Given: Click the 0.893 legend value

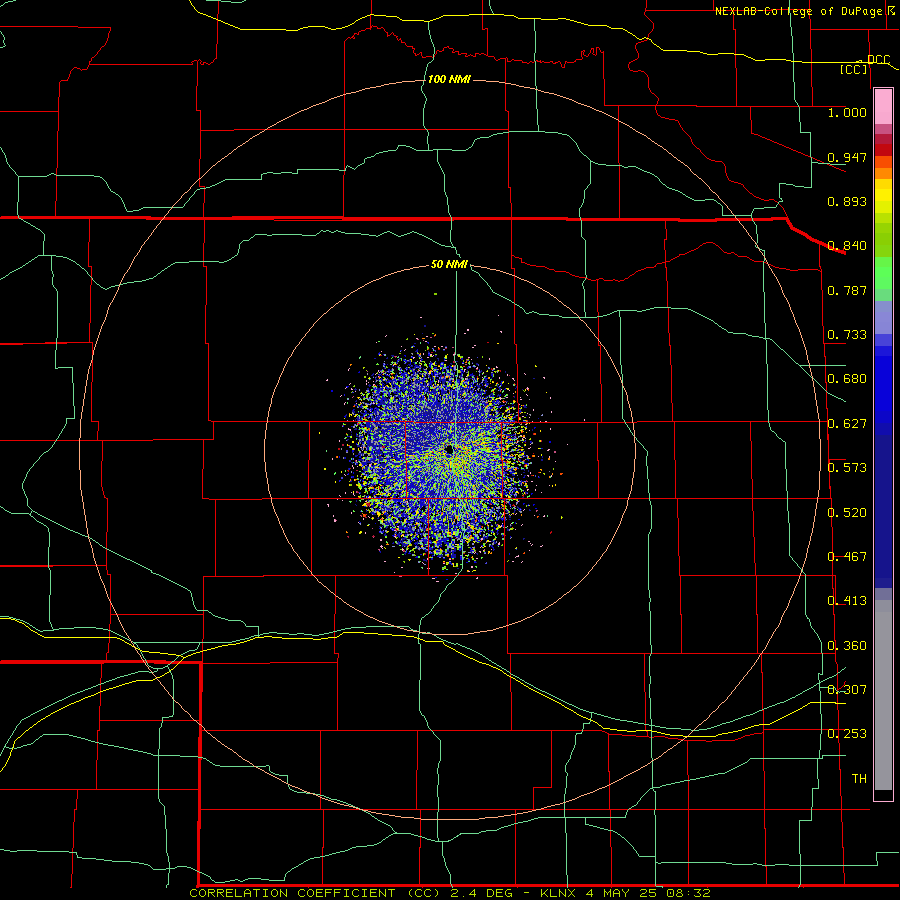Looking at the screenshot, I should point(847,201).
